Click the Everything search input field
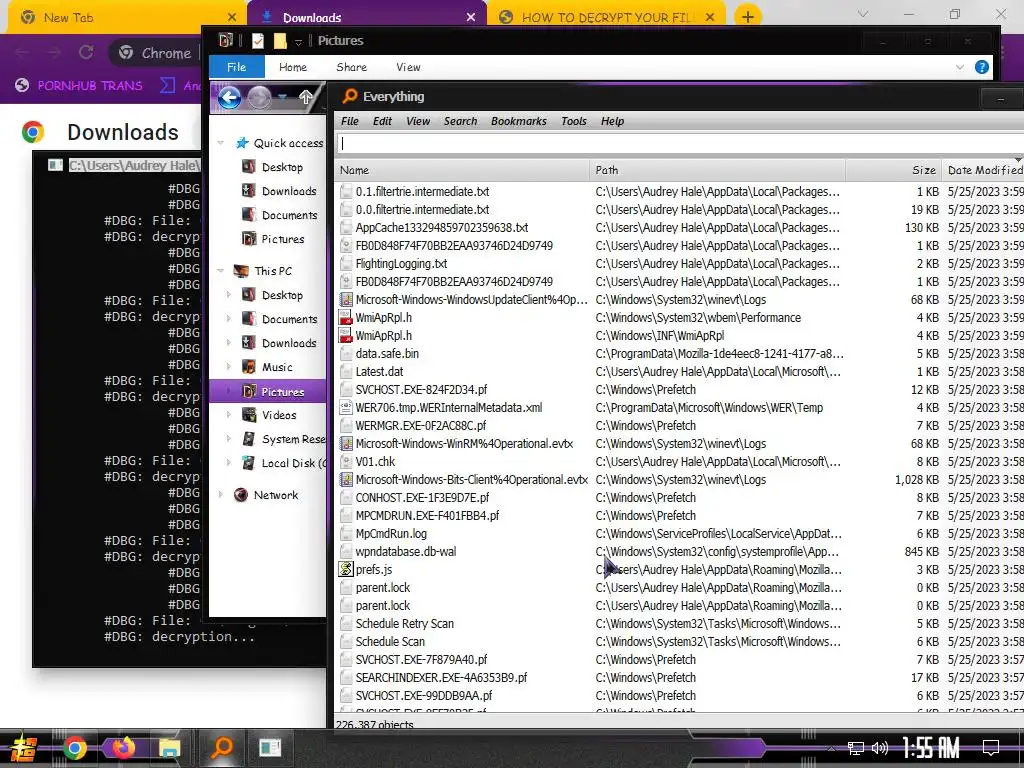 (680, 143)
